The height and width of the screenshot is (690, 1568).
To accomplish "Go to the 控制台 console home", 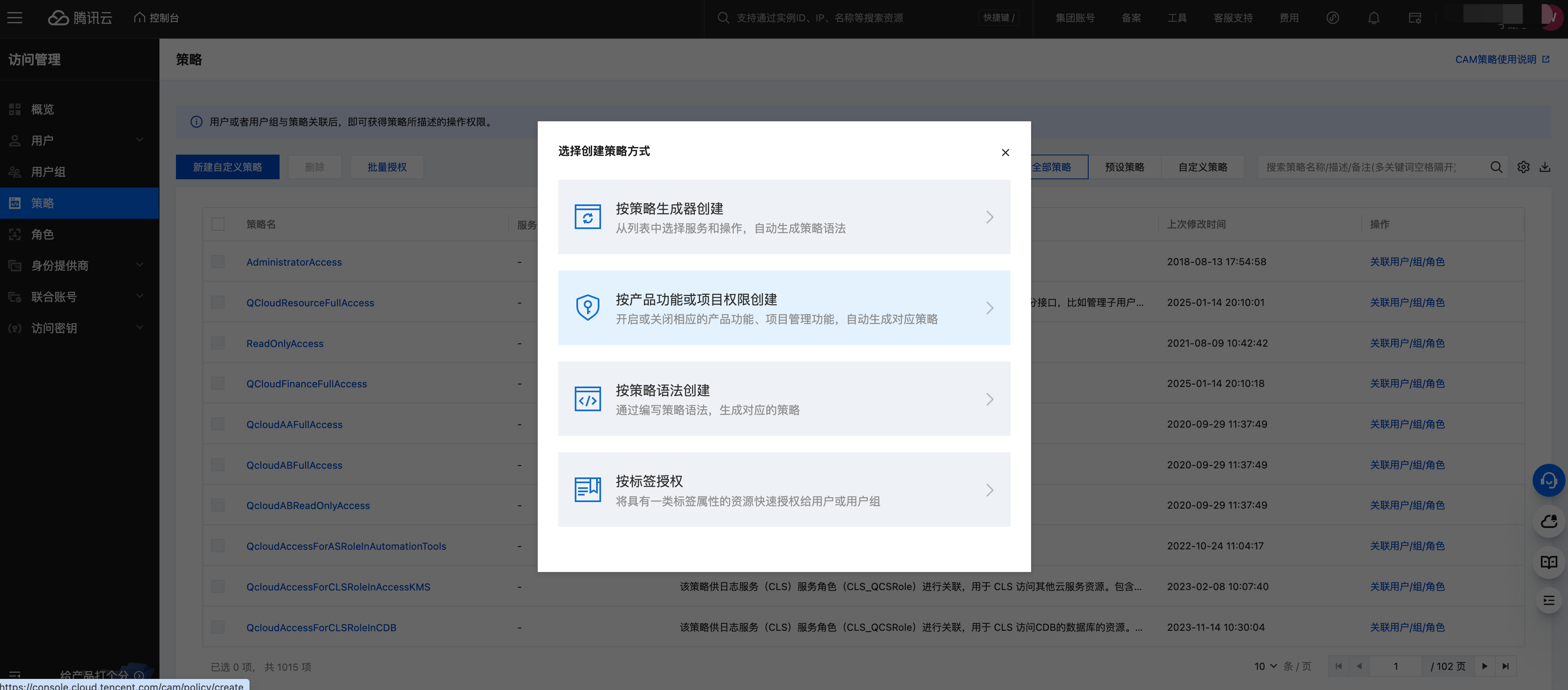I will 157,18.
